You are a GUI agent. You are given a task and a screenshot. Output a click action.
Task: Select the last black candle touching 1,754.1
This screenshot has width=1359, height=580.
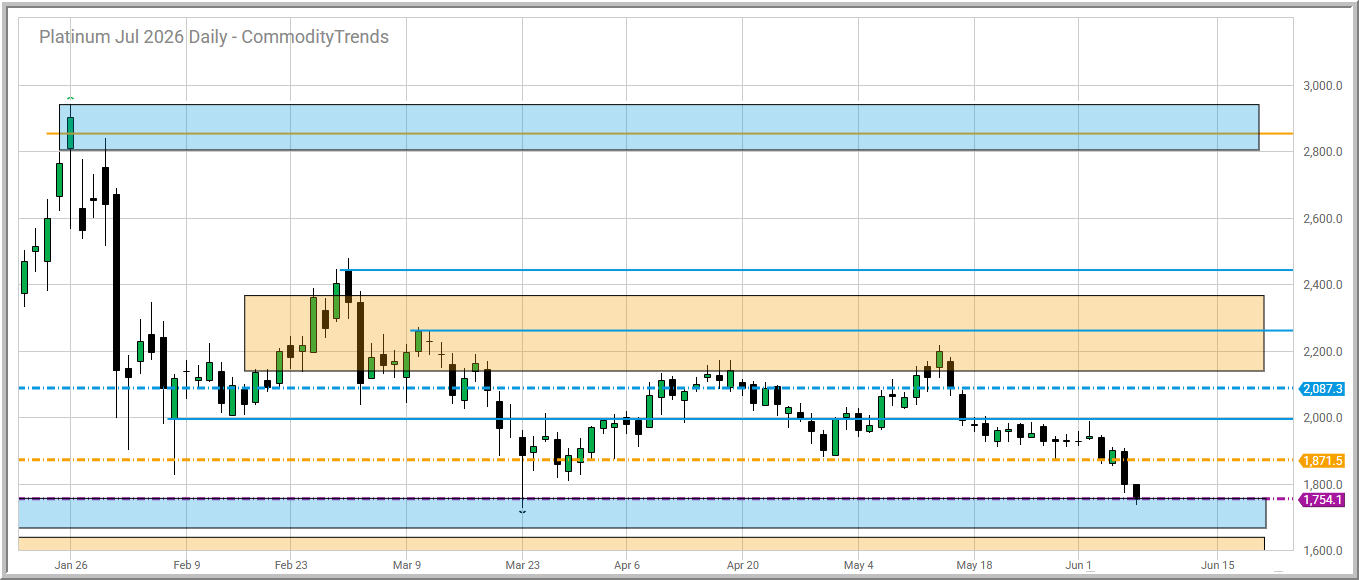pos(1136,490)
